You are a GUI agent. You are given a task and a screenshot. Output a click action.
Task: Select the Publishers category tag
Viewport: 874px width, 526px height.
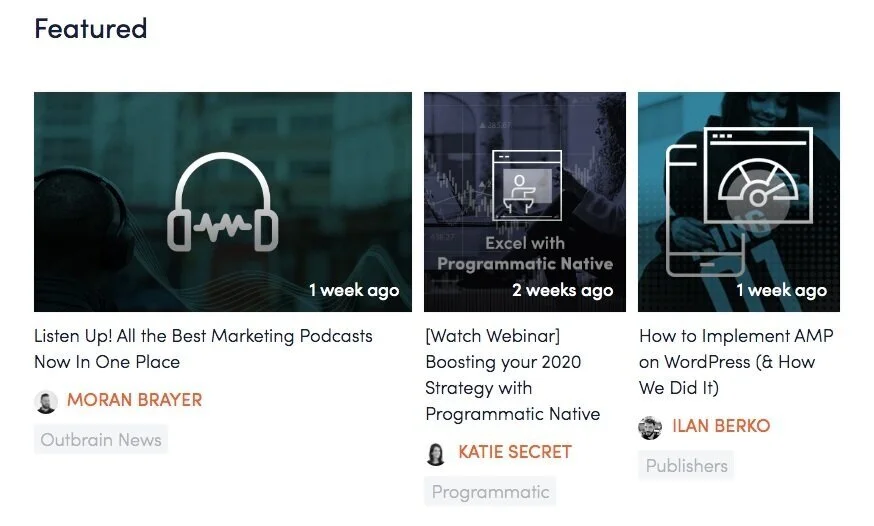[x=686, y=465]
